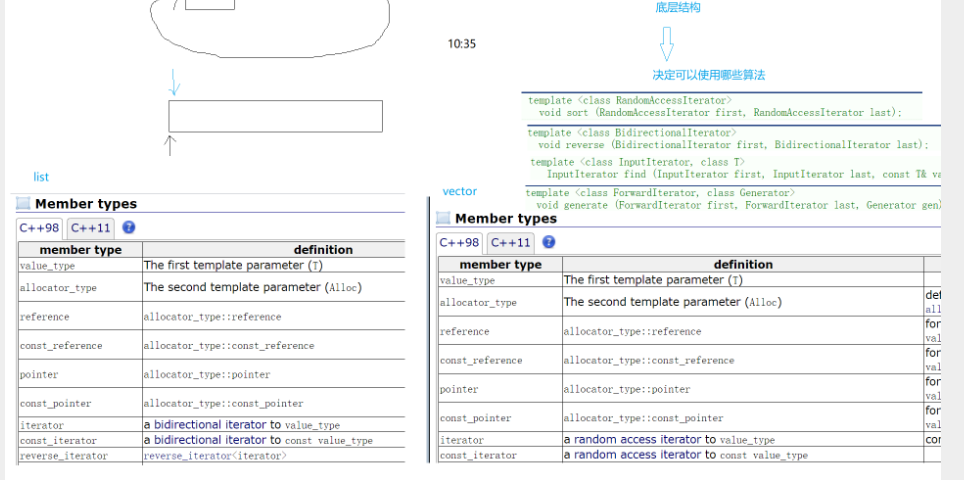Image resolution: width=964 pixels, height=480 pixels.
Task: Open 'random access iterator' link in vector iterator row
Action: (637, 439)
